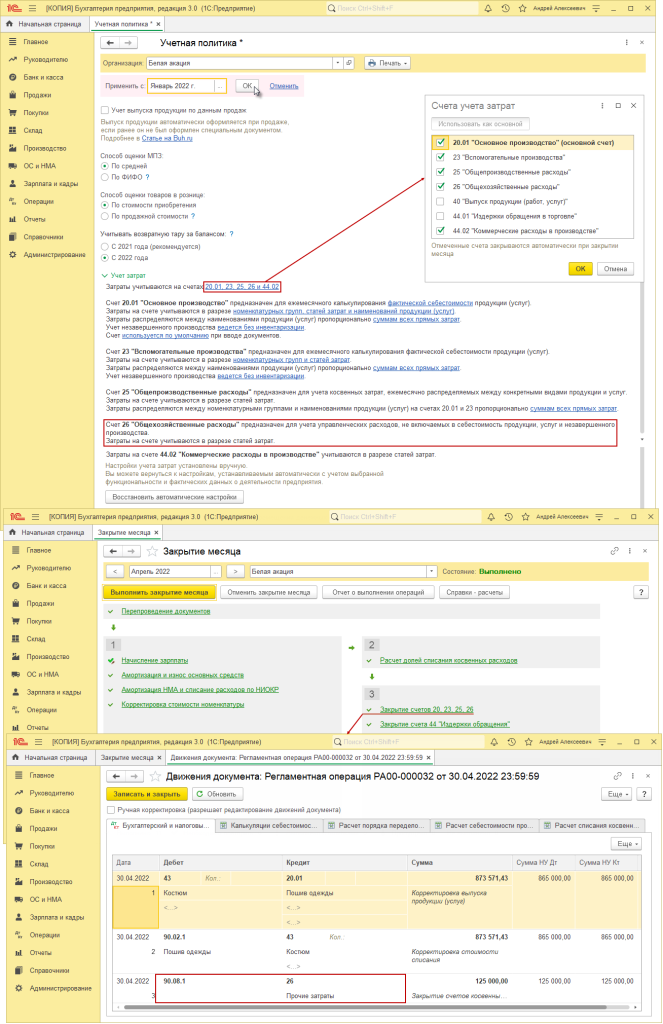Screen dimensions: 663x1024
Task: Select С 2021 года (рекомендуется) option
Action: click(105, 247)
